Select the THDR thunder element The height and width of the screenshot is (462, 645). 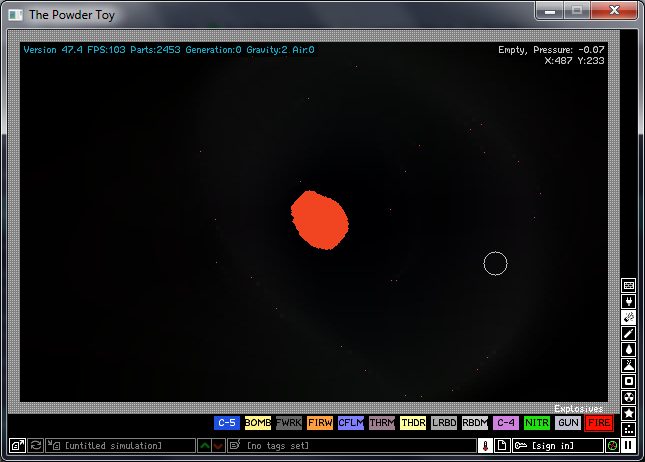tap(413, 423)
